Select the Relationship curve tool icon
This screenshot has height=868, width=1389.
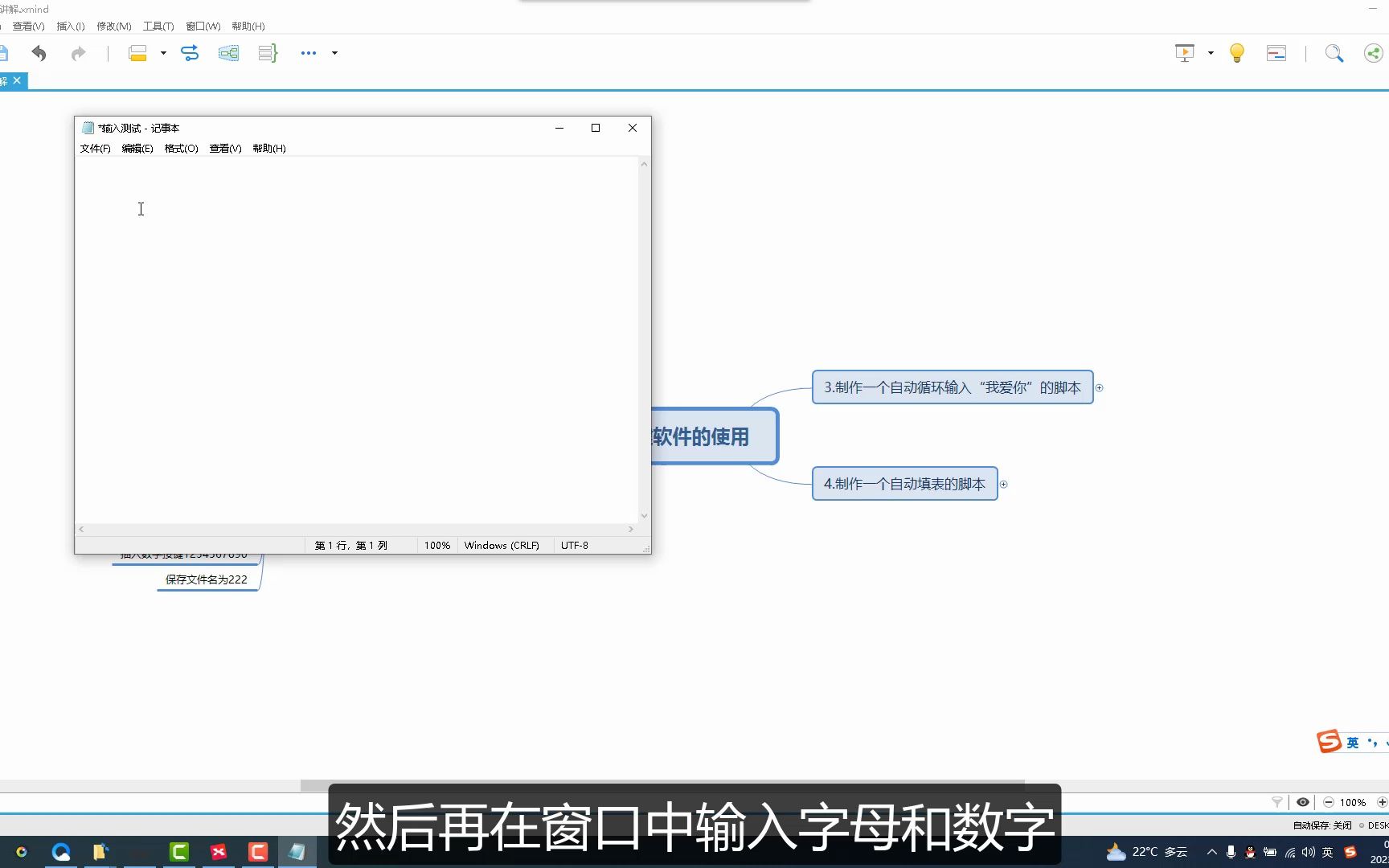click(190, 53)
